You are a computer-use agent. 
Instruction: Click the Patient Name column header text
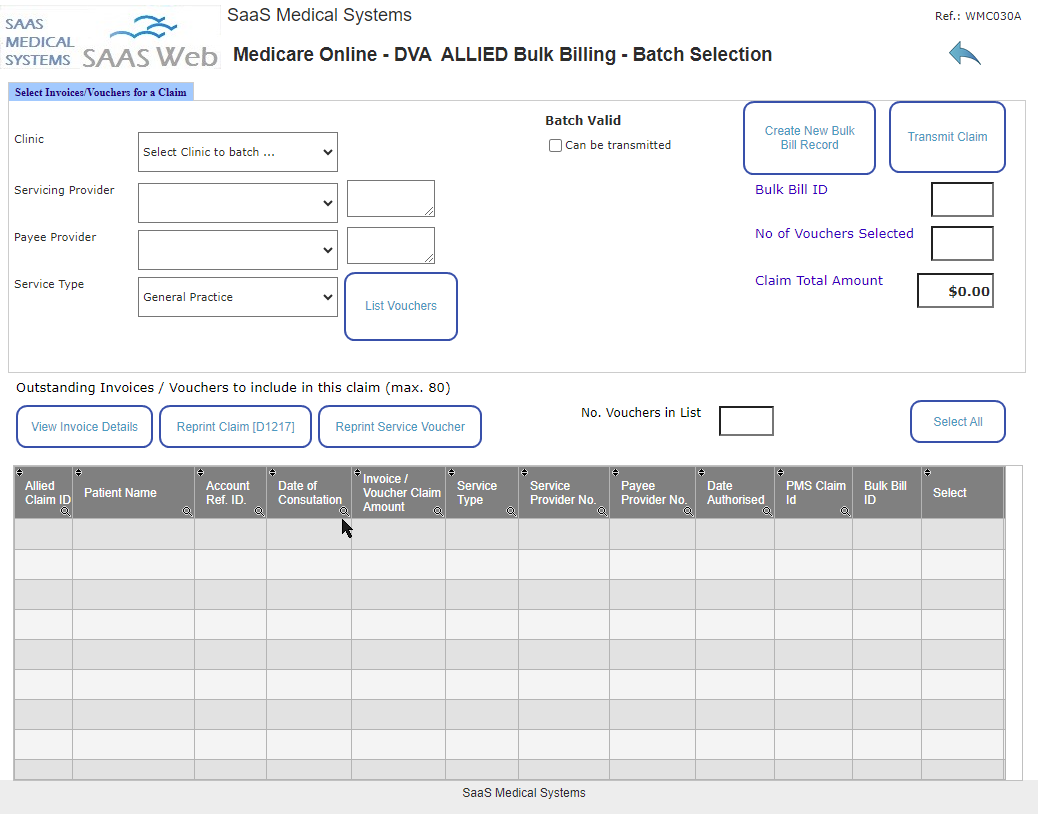tap(120, 493)
